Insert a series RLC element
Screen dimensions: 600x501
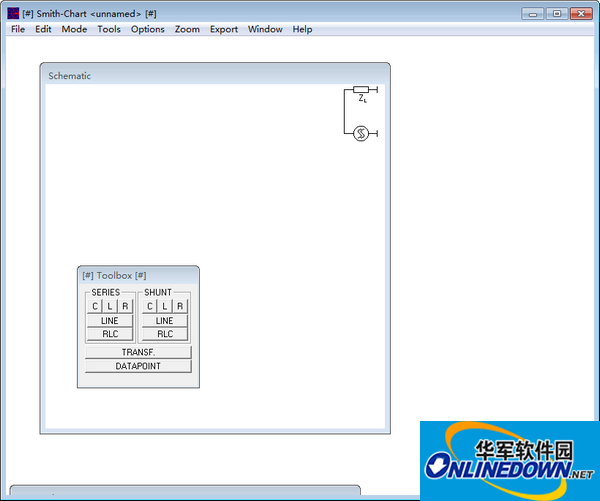click(110, 334)
